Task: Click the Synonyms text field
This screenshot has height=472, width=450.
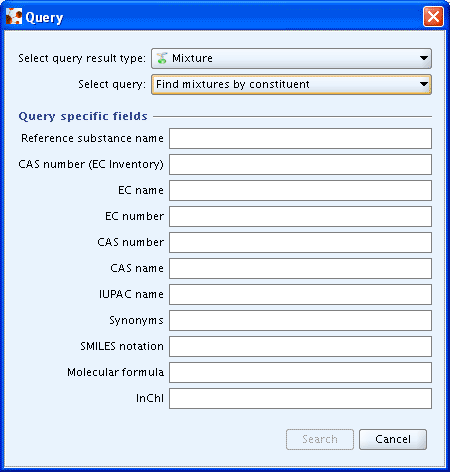Action: tap(300, 320)
